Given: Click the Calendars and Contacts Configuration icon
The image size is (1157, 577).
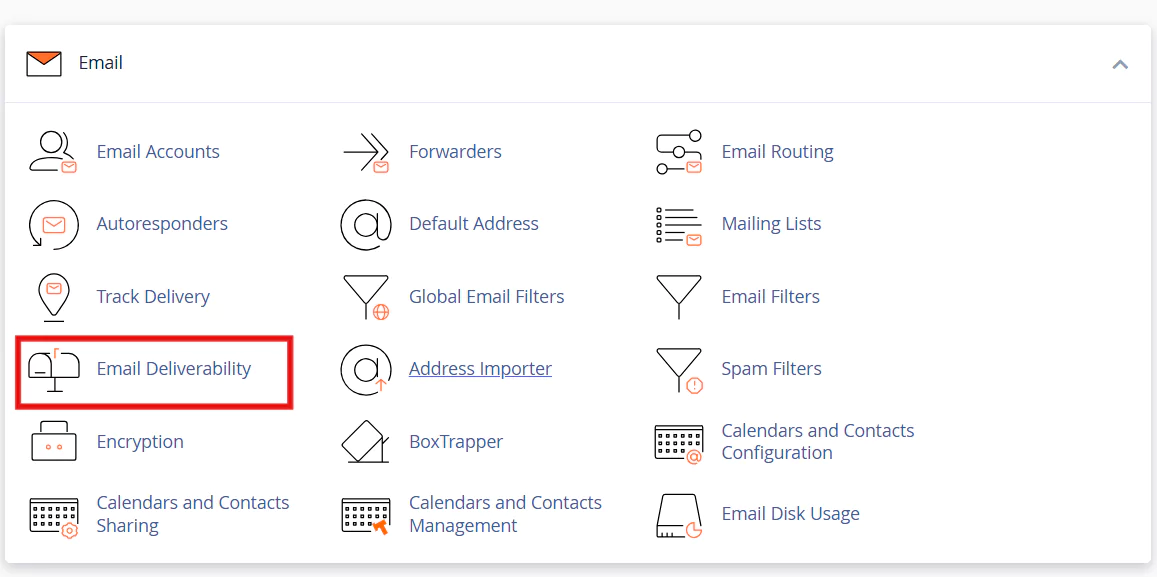Looking at the screenshot, I should (x=678, y=443).
